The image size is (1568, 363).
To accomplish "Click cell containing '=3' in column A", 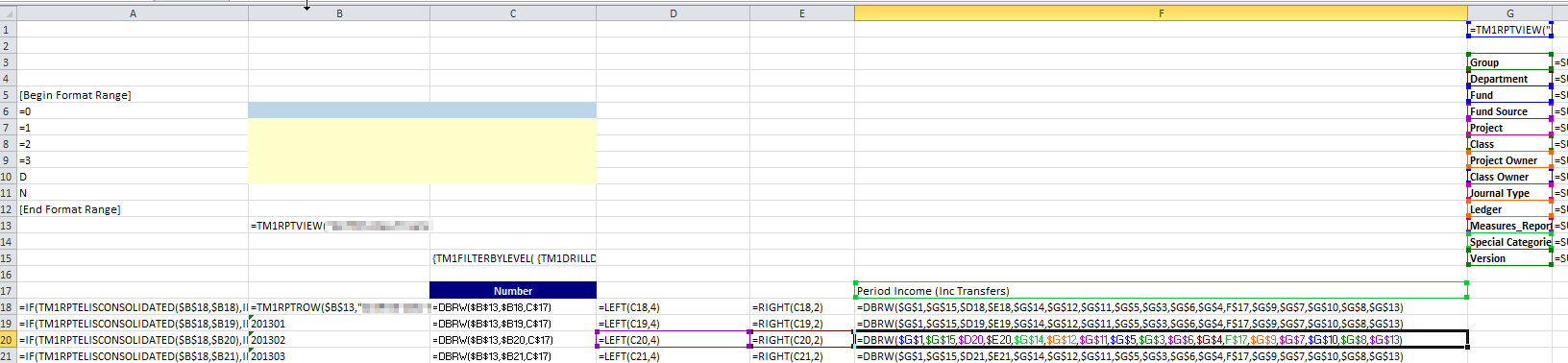I will coord(133,160).
